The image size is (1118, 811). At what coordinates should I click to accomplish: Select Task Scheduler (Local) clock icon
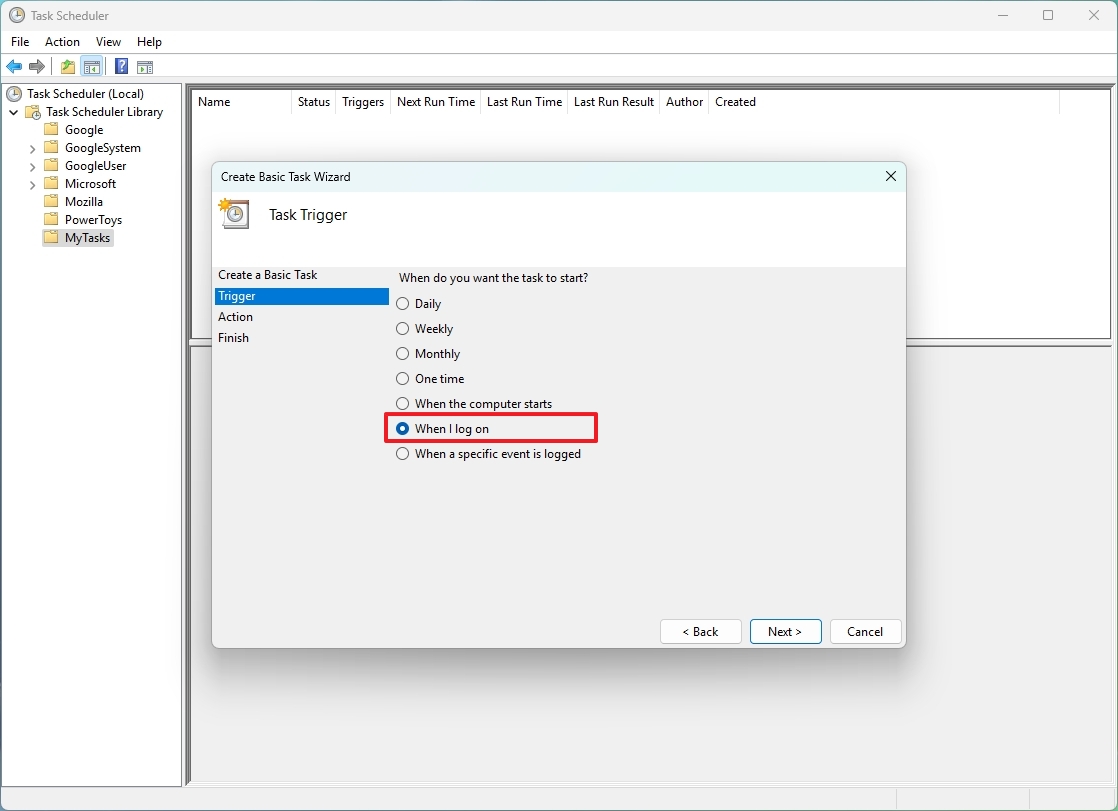(14, 93)
